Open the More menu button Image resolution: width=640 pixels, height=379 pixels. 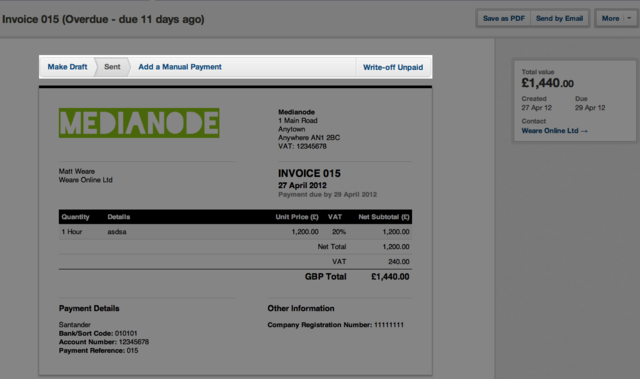[x=610, y=18]
